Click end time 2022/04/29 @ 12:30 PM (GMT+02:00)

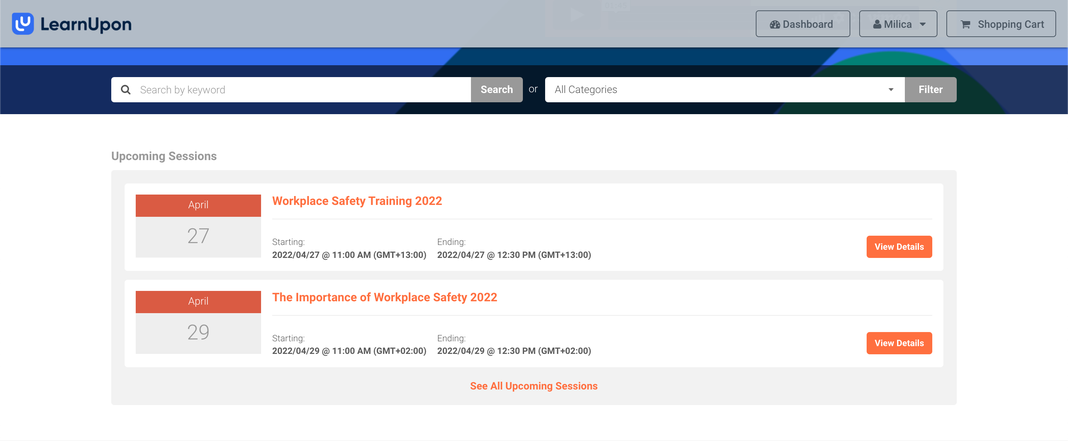(x=514, y=351)
